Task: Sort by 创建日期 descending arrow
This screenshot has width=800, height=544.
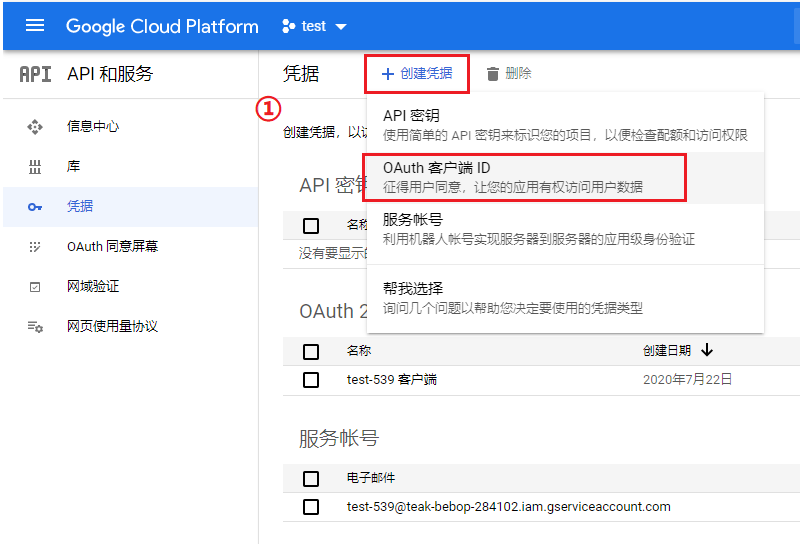Action: pos(707,350)
